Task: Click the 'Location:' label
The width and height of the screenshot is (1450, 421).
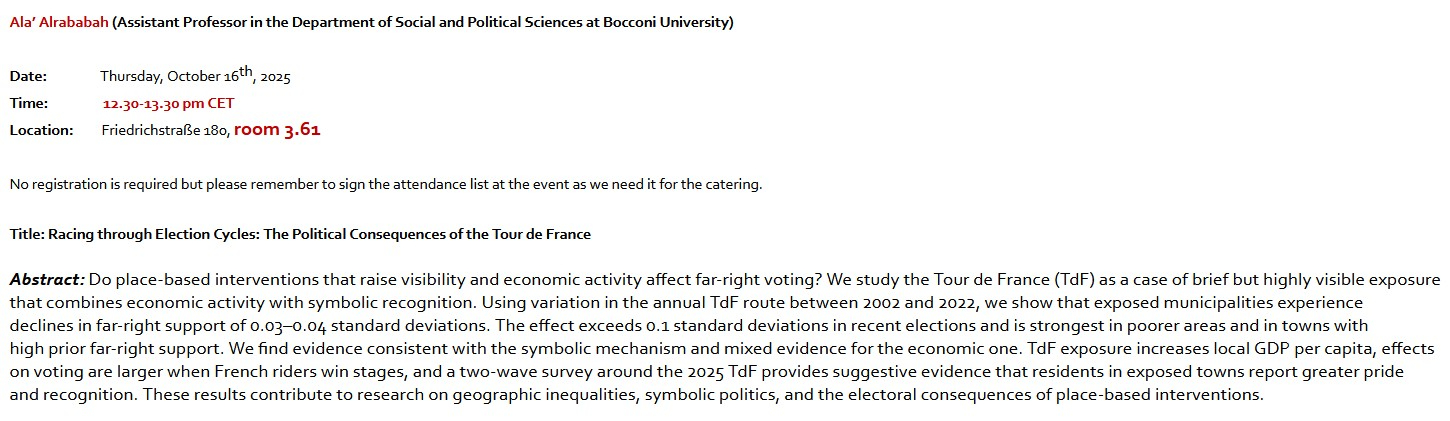Action: (41, 130)
